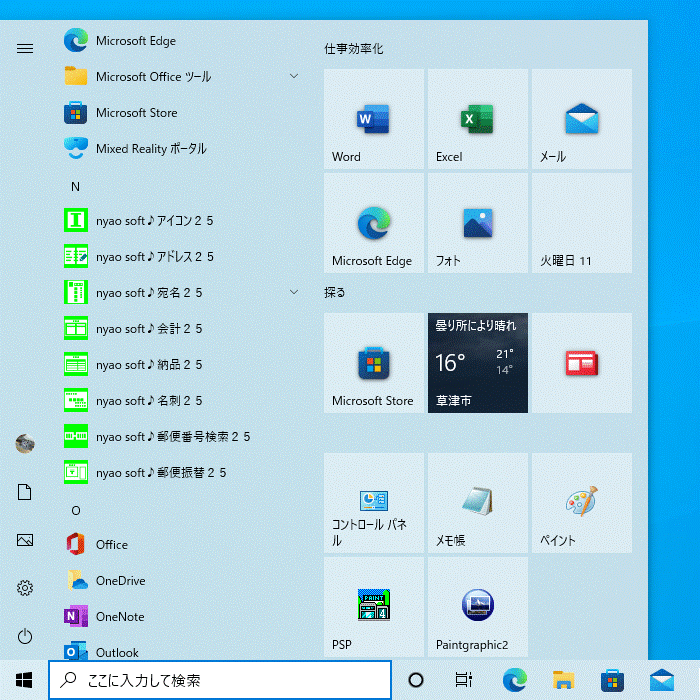
Task: Open nyao soft♪郵便振替２５
Action: tap(179, 472)
